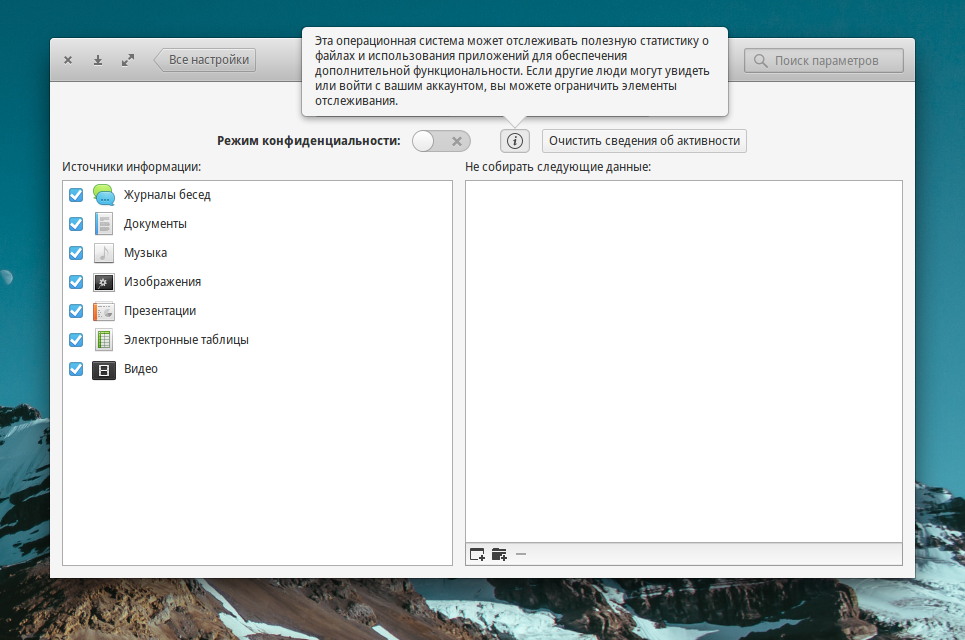Toggle the Режим конфиденциальности switch

click(x=441, y=141)
